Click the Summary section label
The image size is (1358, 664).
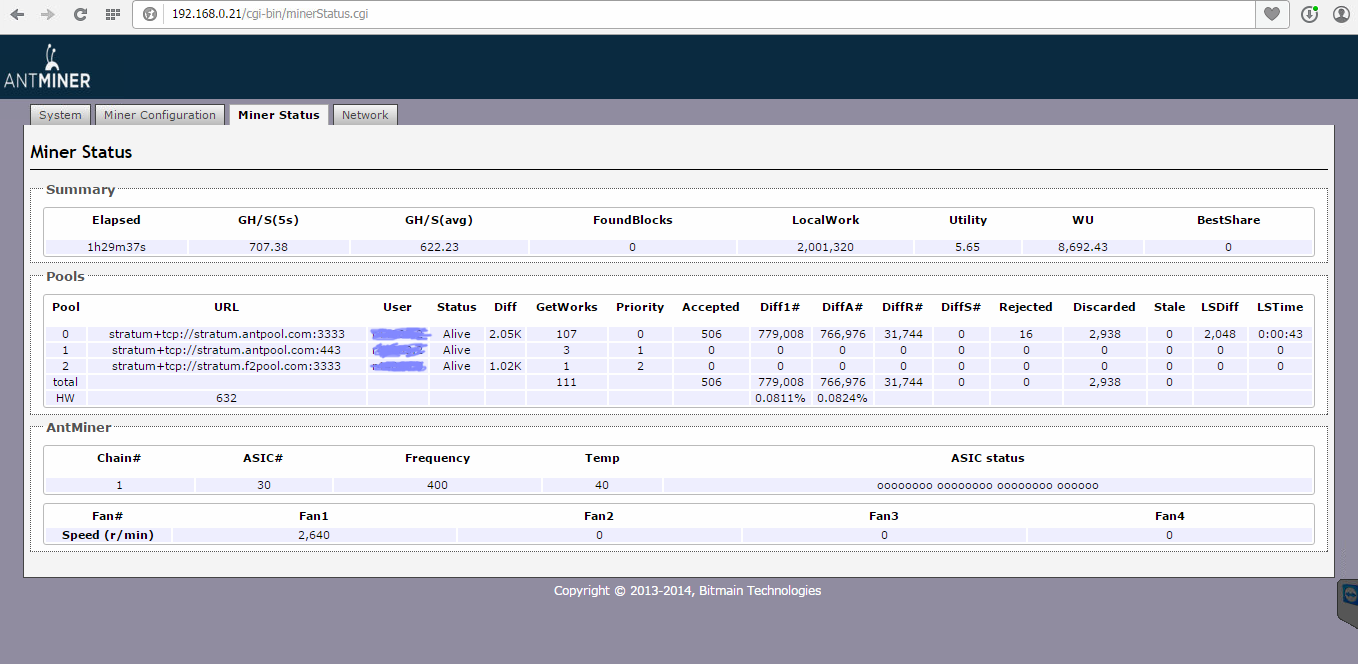click(80, 189)
